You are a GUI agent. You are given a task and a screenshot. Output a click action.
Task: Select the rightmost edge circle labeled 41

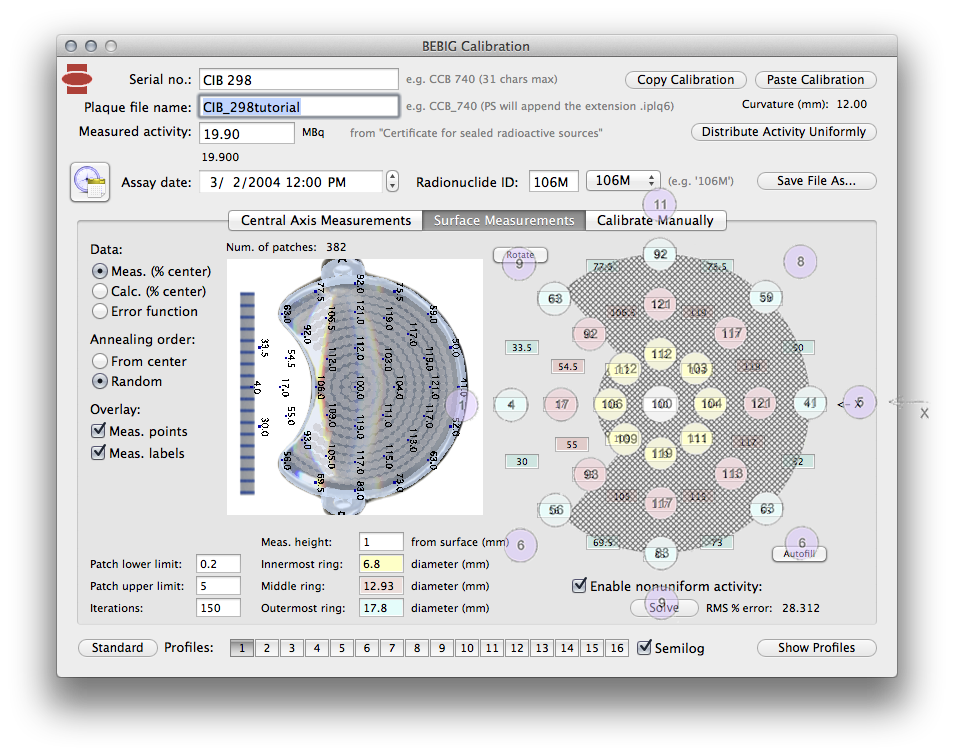click(810, 403)
